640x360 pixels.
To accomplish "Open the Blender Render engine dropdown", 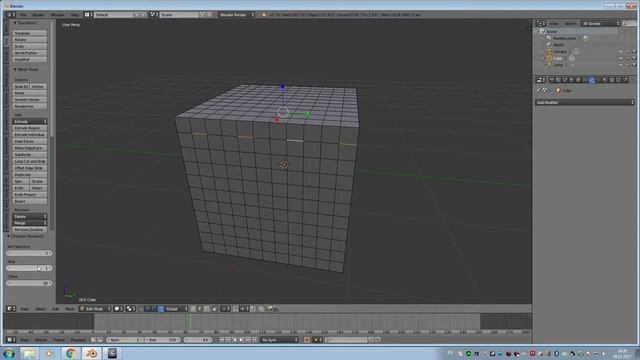I will [x=236, y=15].
